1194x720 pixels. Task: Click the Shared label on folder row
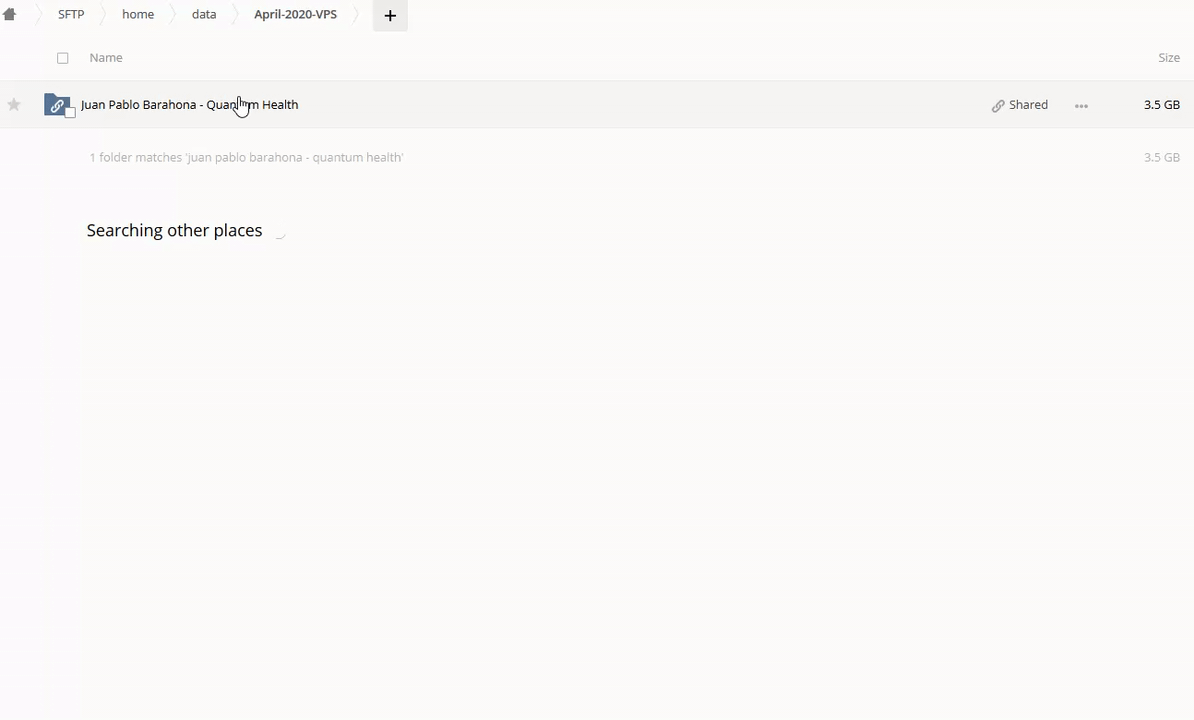[x=1028, y=105]
